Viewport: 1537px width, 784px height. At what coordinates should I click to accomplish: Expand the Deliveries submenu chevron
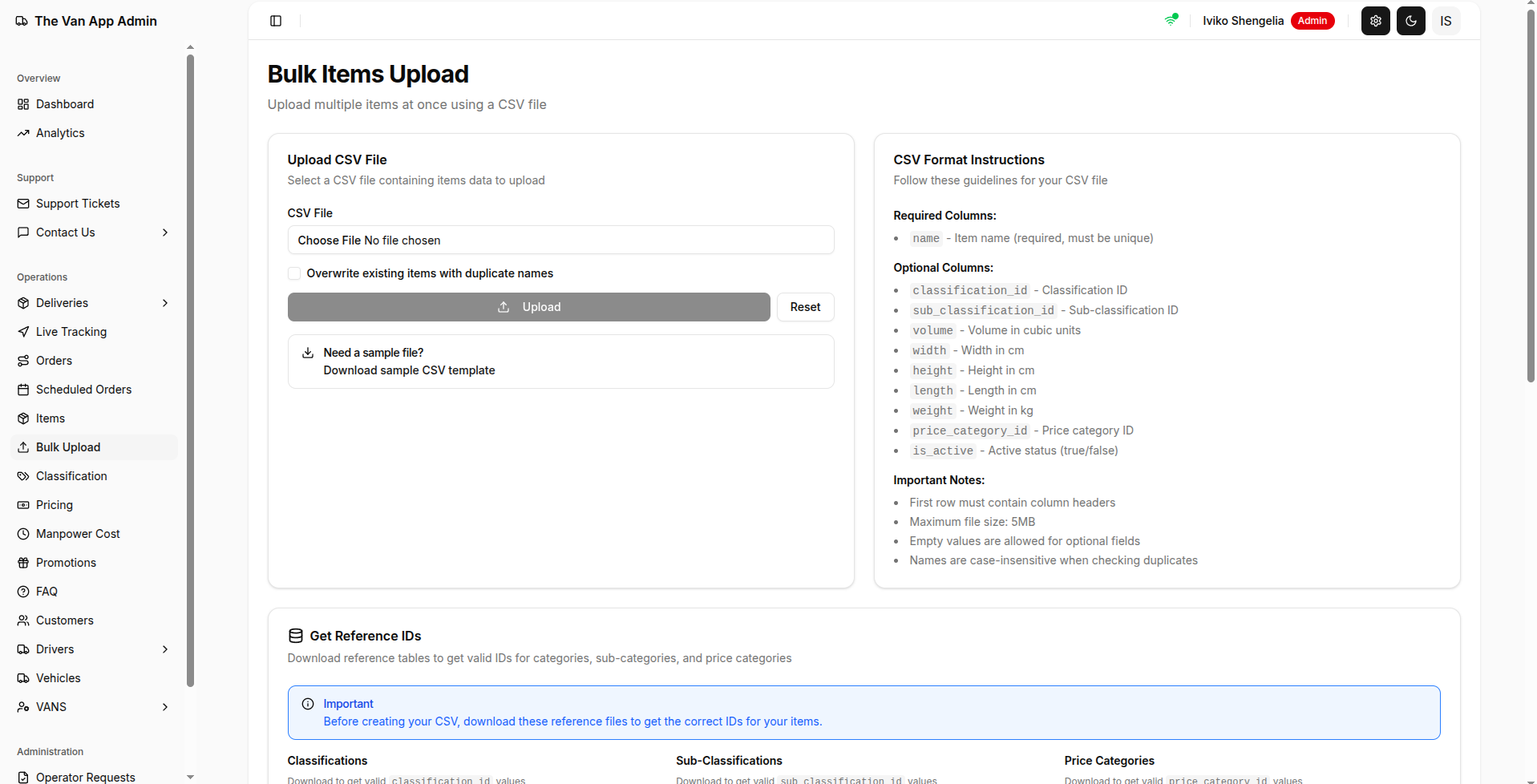tap(165, 303)
